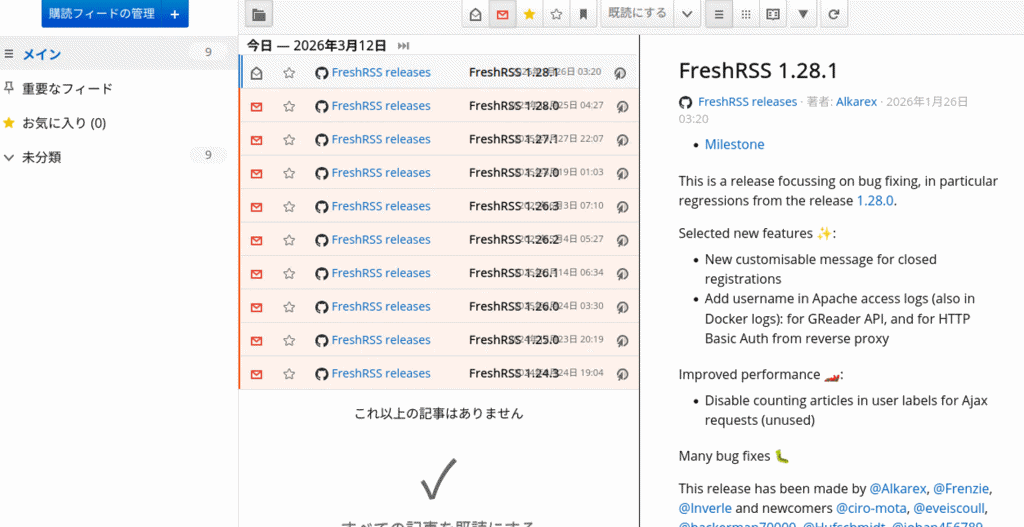Click the 既読にする button
The height and width of the screenshot is (527, 1024).
click(x=637, y=14)
